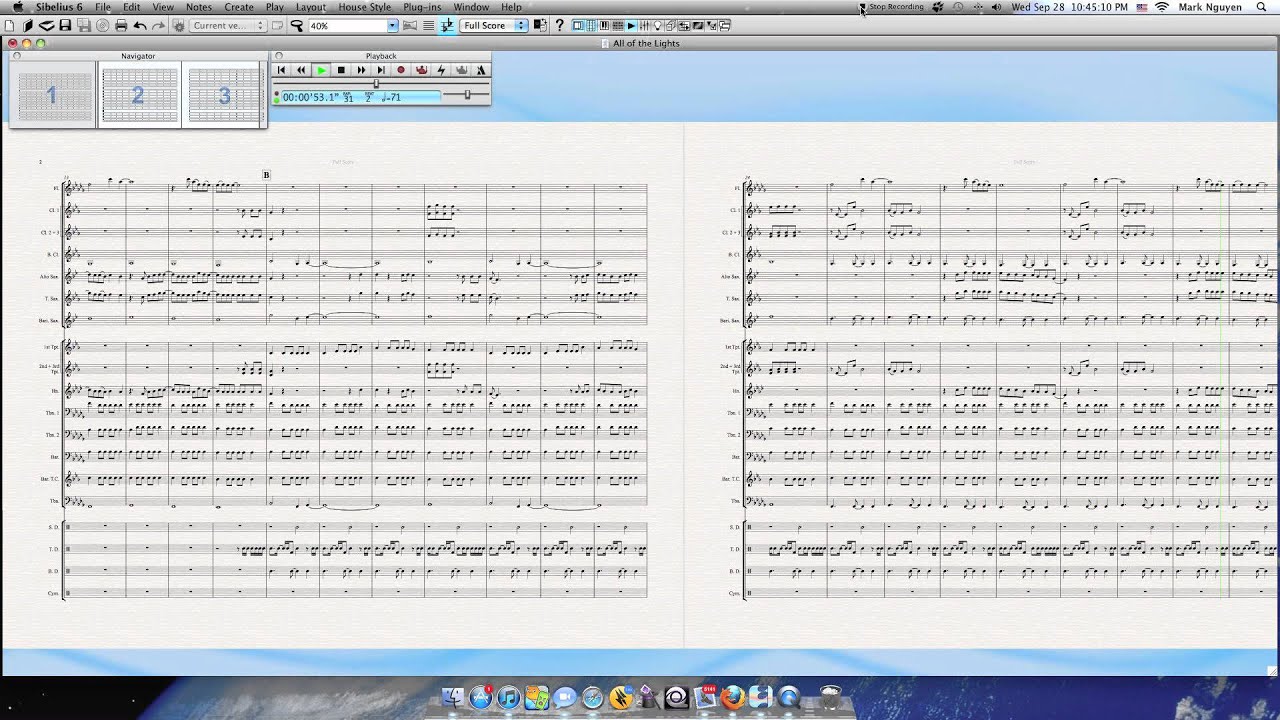1280x720 pixels.
Task: Click the timeline position slider in Playback
Action: tap(376, 83)
